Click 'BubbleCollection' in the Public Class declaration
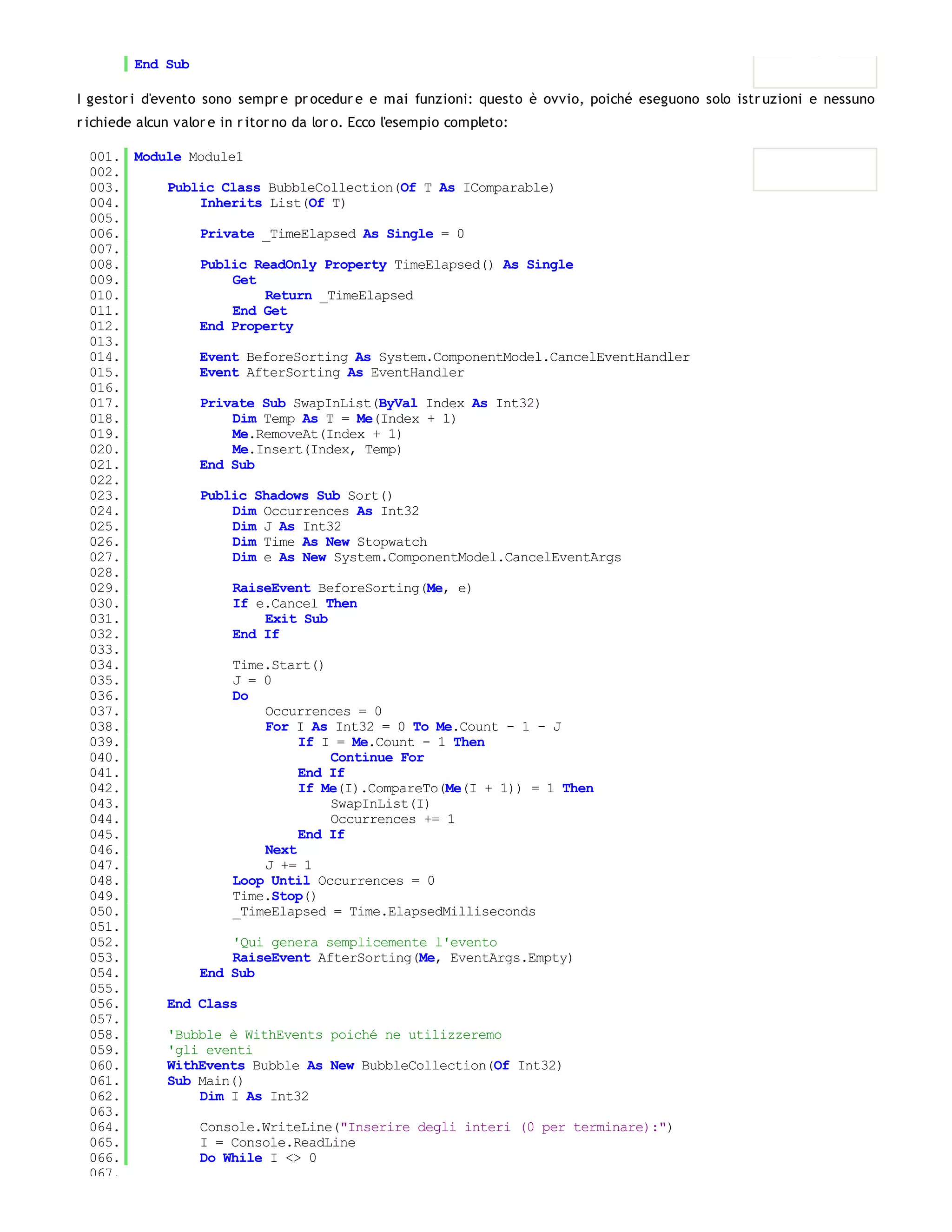The width and height of the screenshot is (952, 1232). [x=330, y=188]
